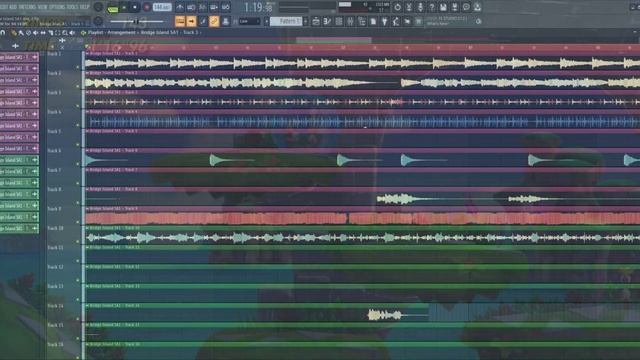Open the Pattern 1 selector
The image size is (640, 360).
pos(287,21)
